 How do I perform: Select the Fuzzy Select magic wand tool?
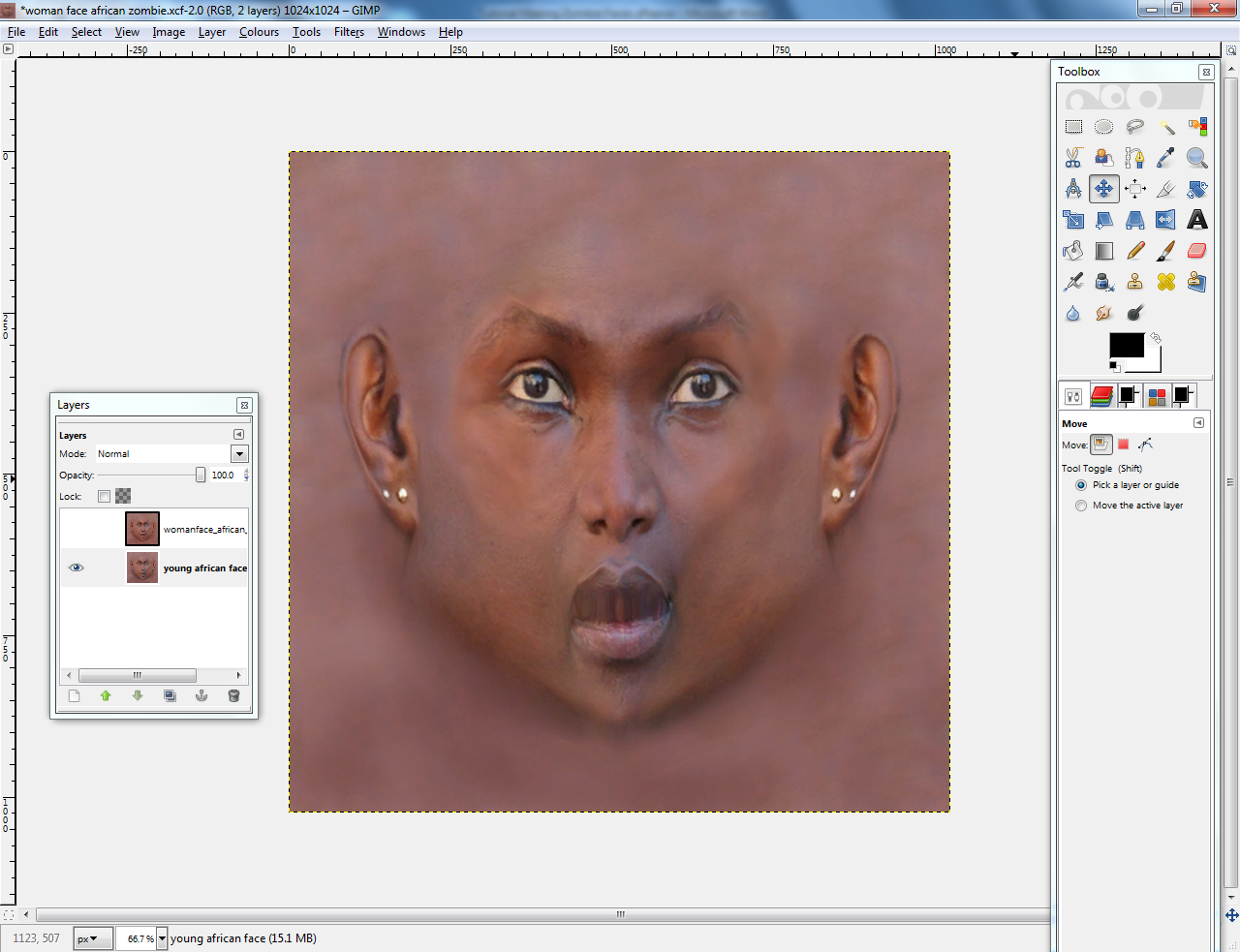click(1166, 127)
